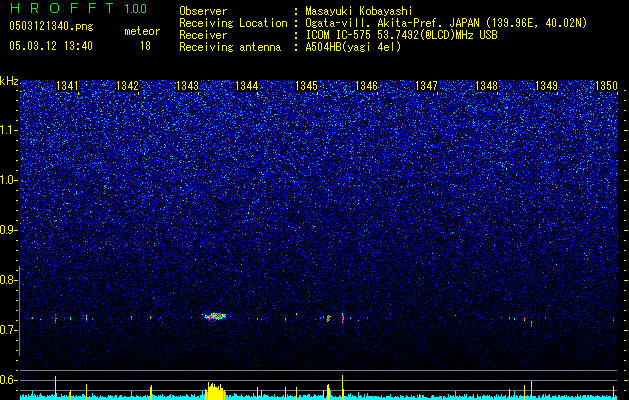
Task: Click the 0.7 kHz axis label
Action: point(7,330)
